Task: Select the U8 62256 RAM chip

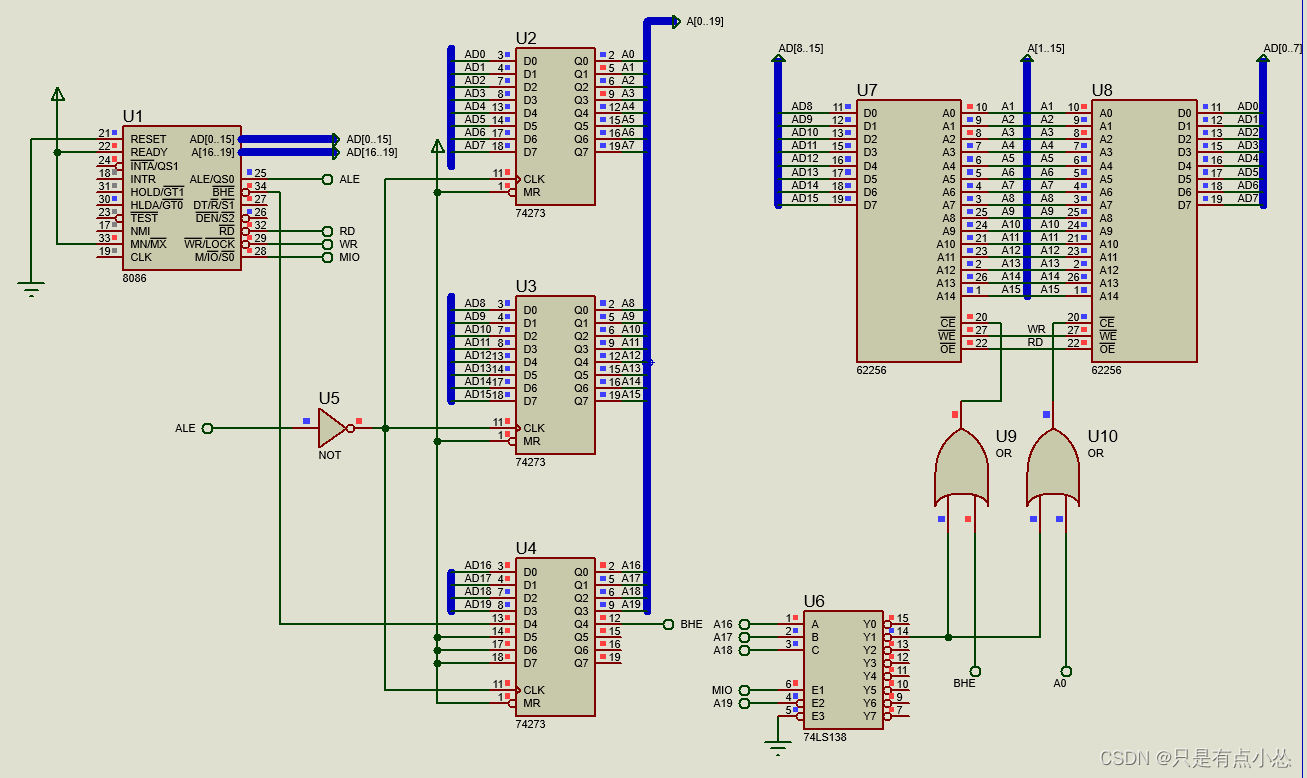Action: pos(1144,230)
